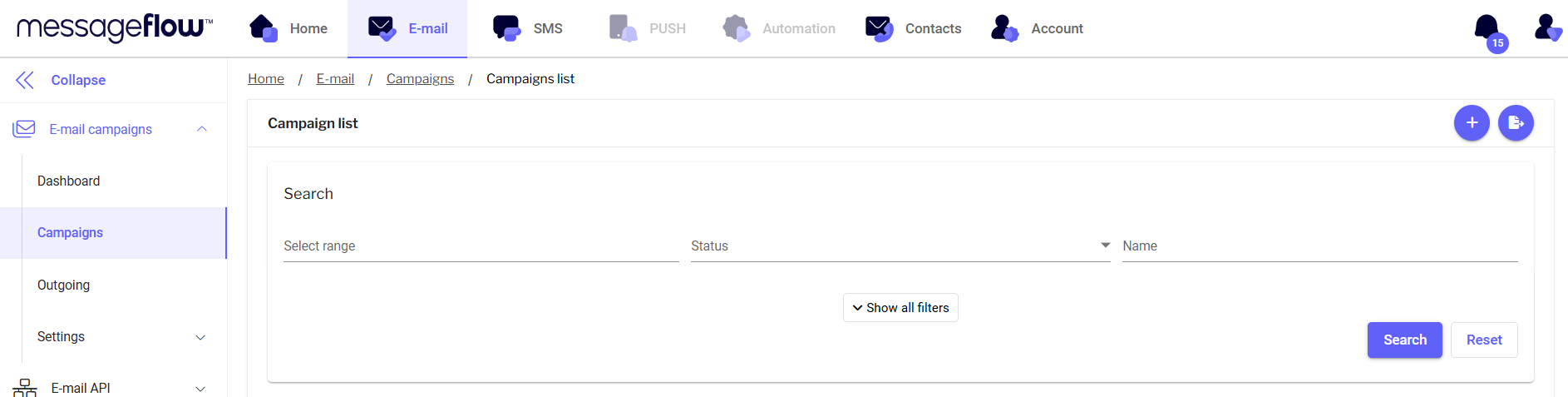Click the export campaigns icon button
Viewport: 1568px width, 397px height.
[1516, 123]
